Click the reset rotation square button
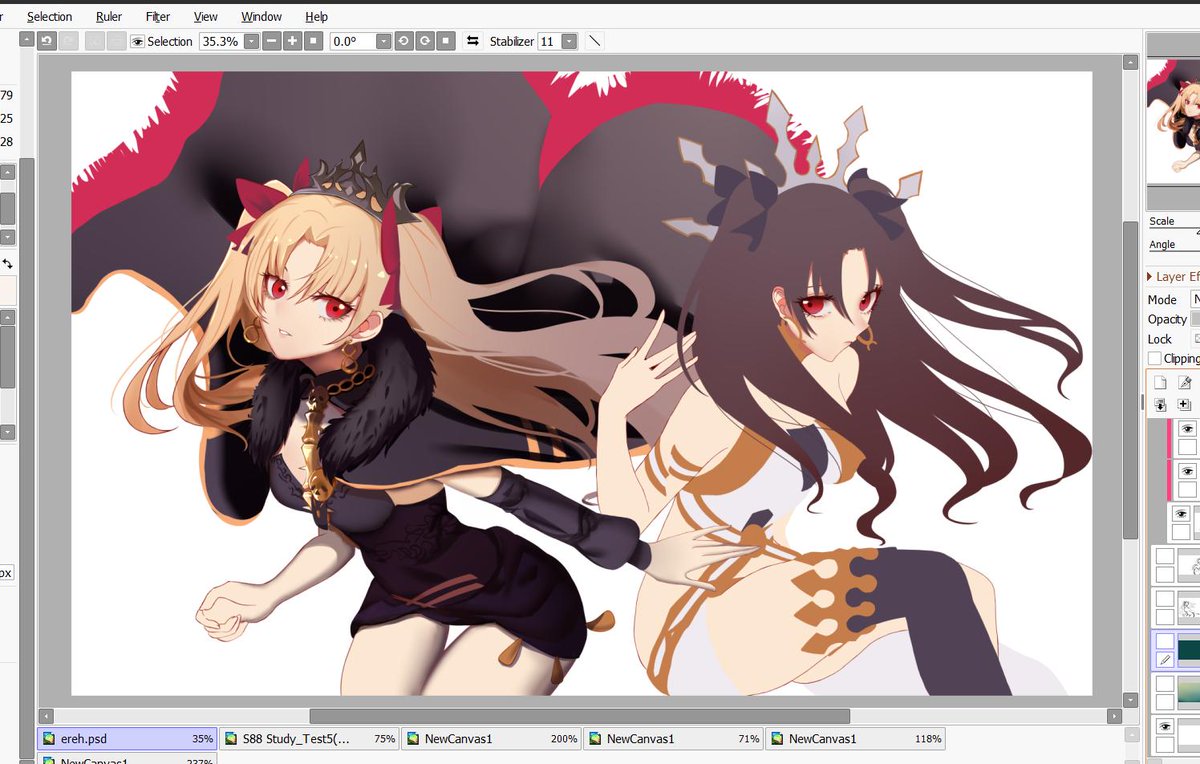Viewport: 1200px width, 764px height. point(446,41)
